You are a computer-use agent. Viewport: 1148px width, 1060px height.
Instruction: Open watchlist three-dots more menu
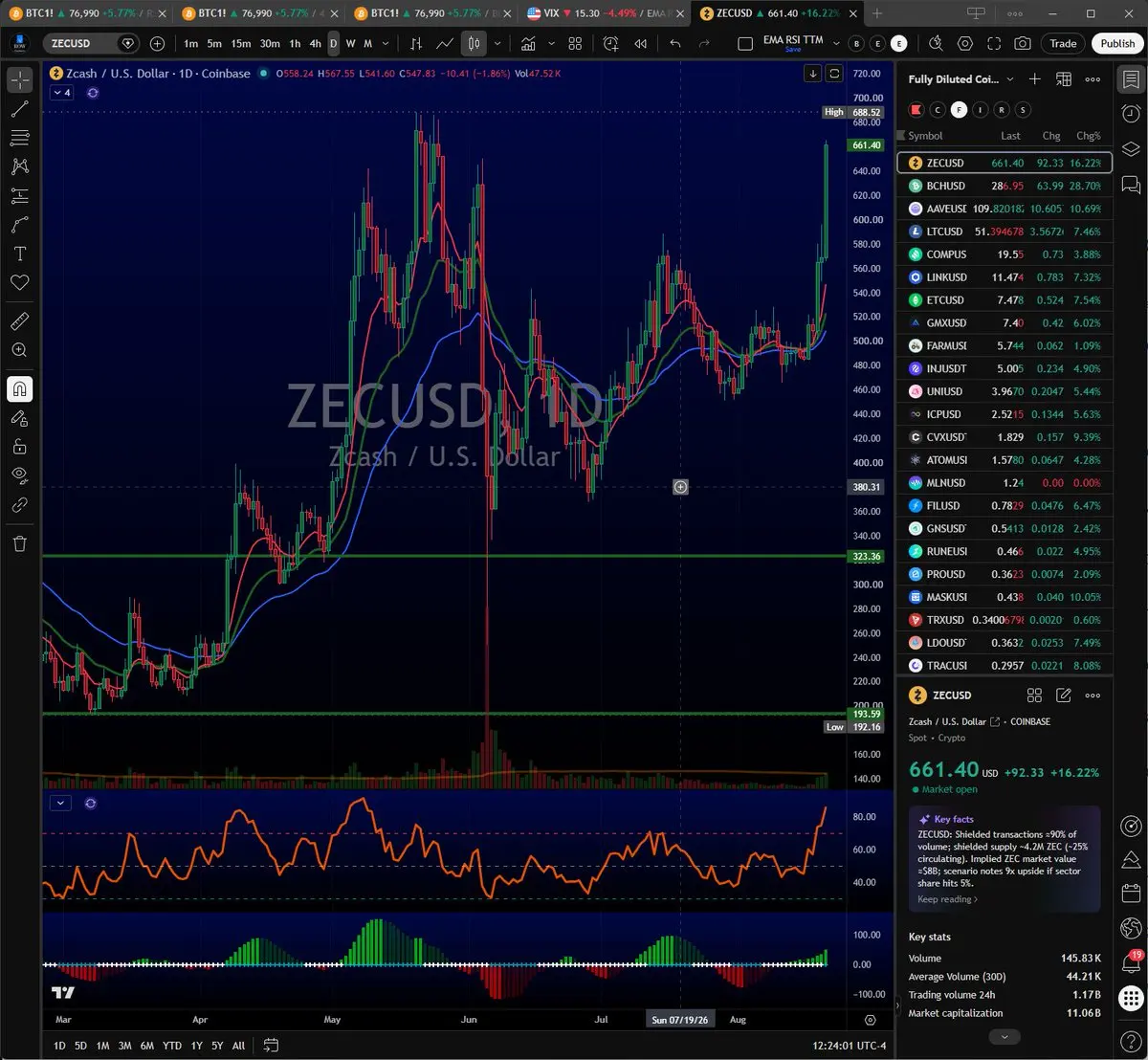click(x=1093, y=79)
